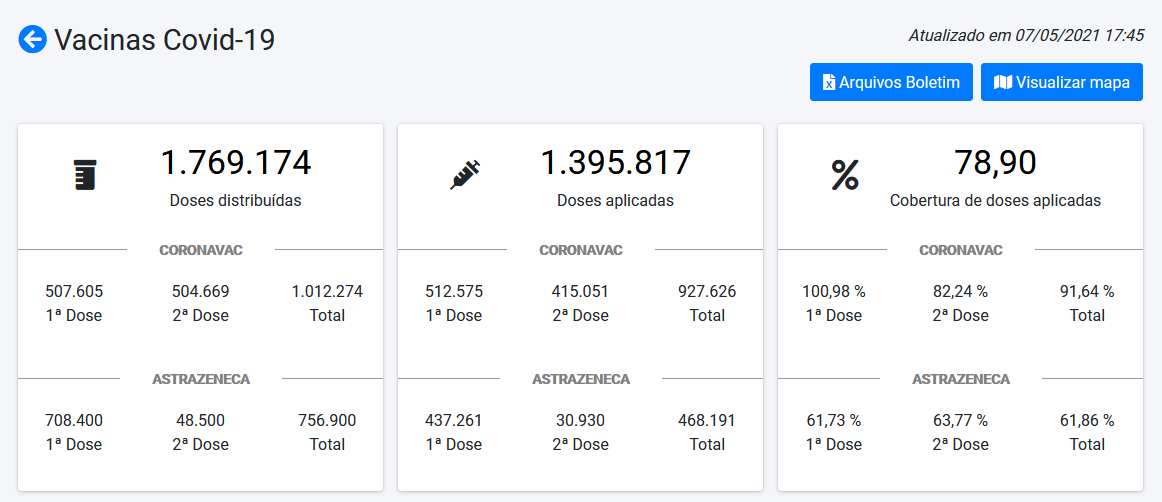Click the 1.395.817 doses aplicadas total
This screenshot has height=502, width=1162.
coord(616,162)
